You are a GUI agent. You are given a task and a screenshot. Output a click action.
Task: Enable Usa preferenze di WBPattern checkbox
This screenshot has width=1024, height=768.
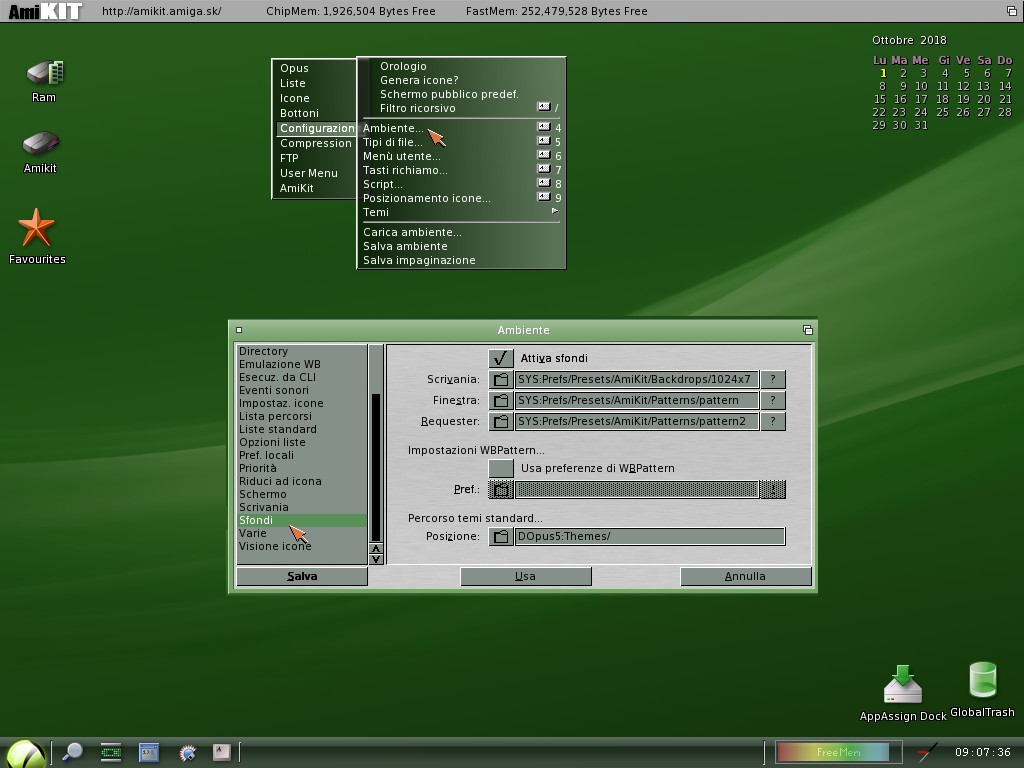[x=501, y=468]
